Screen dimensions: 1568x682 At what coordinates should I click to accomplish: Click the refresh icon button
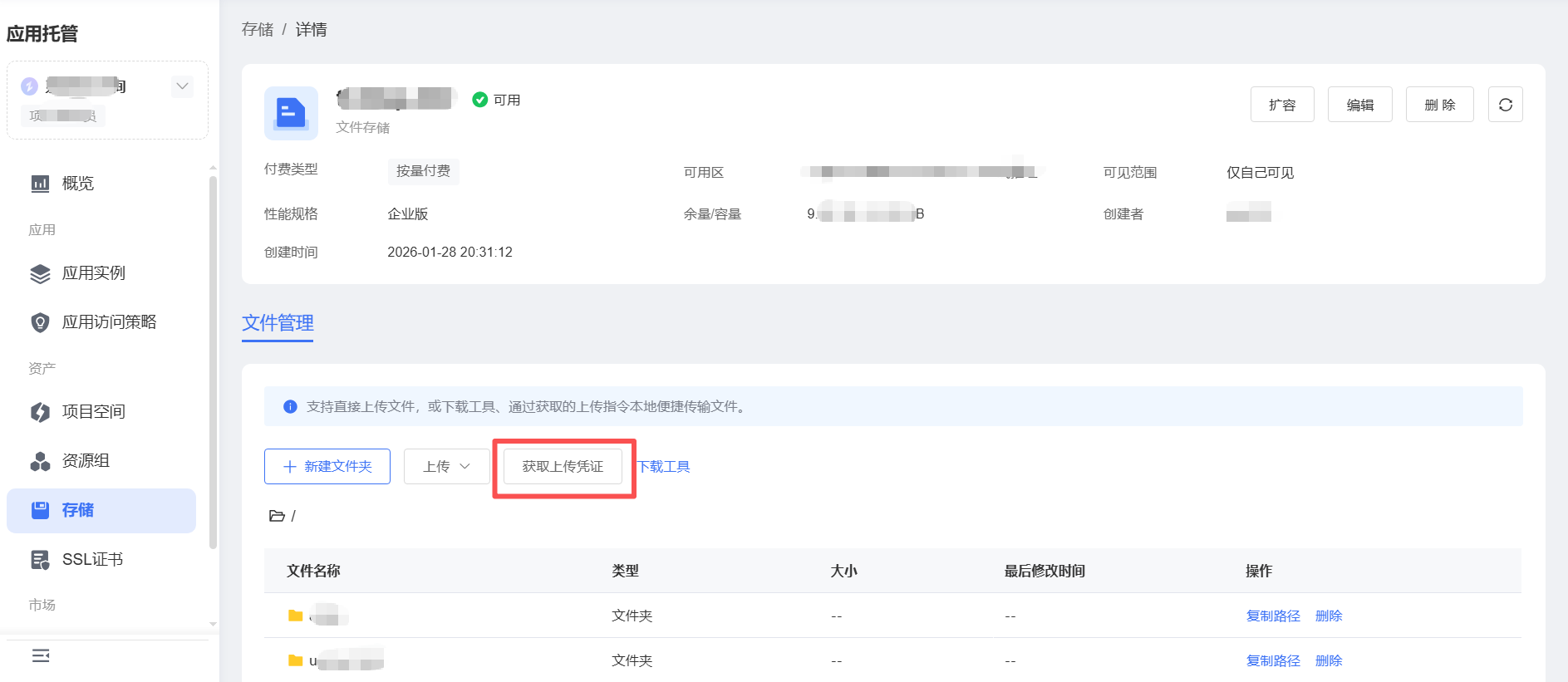(1505, 105)
